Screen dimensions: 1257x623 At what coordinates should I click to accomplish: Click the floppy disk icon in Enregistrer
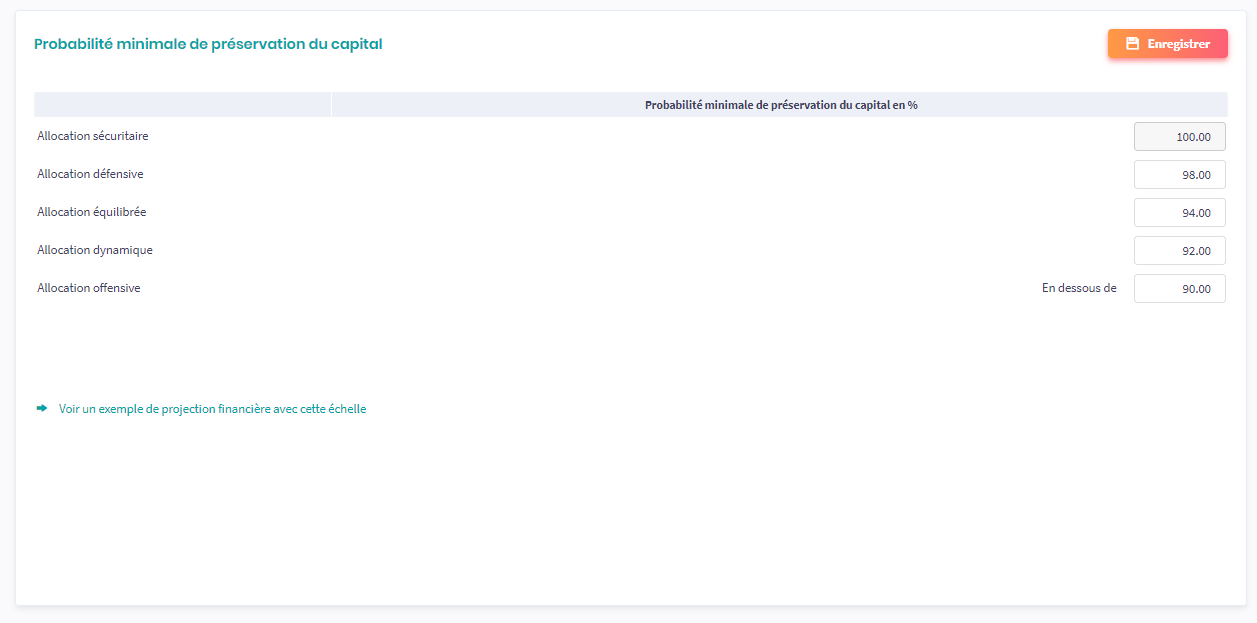pos(1132,44)
